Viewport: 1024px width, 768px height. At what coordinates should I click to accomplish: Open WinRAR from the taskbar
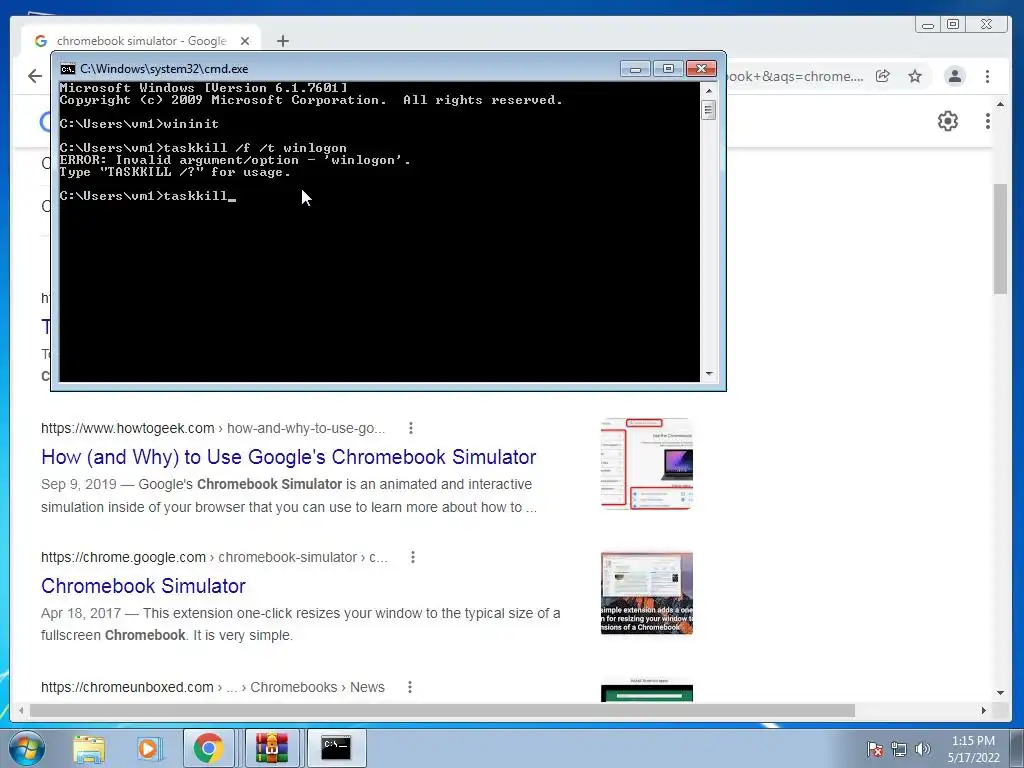tap(272, 748)
